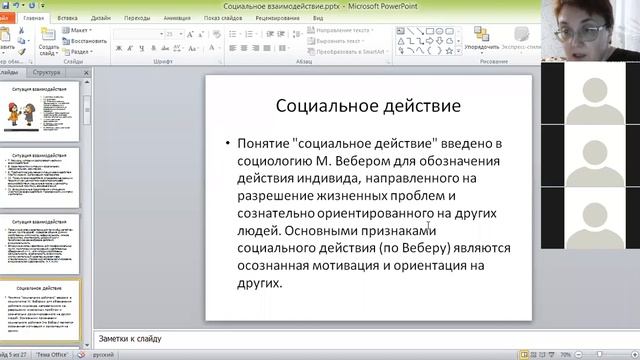Toggle align text left

pos(233,48)
